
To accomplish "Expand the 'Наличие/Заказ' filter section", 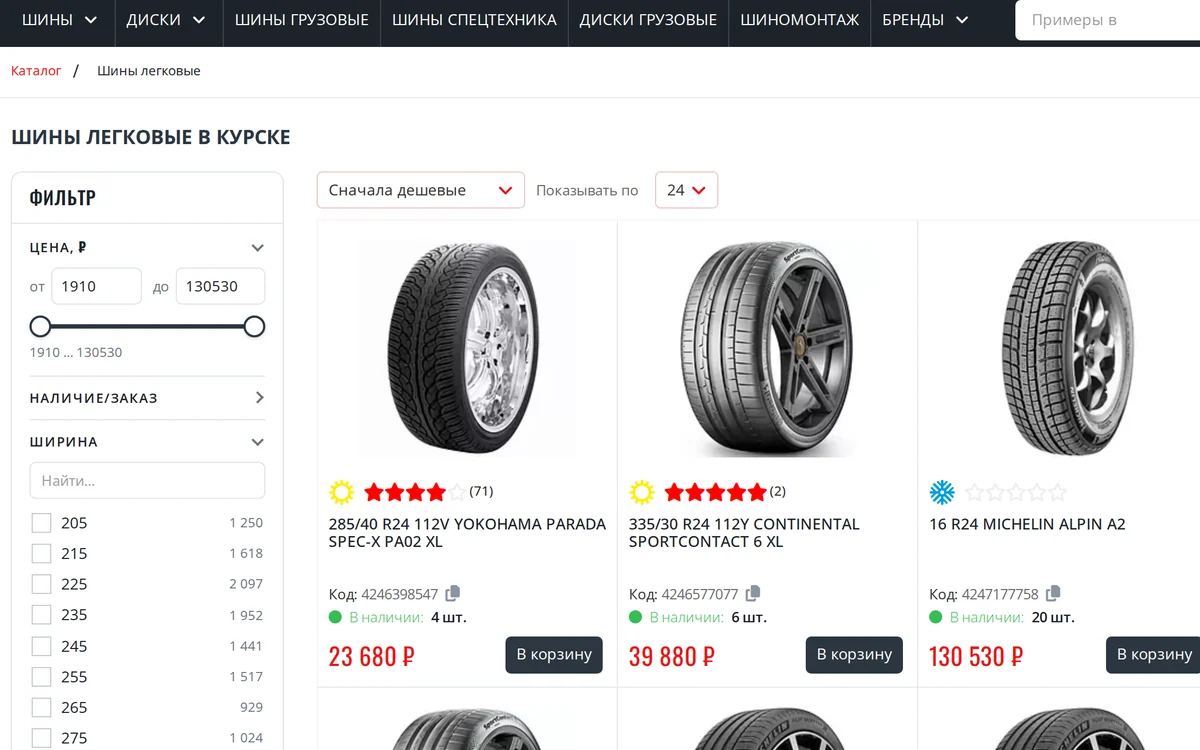I will 147,398.
